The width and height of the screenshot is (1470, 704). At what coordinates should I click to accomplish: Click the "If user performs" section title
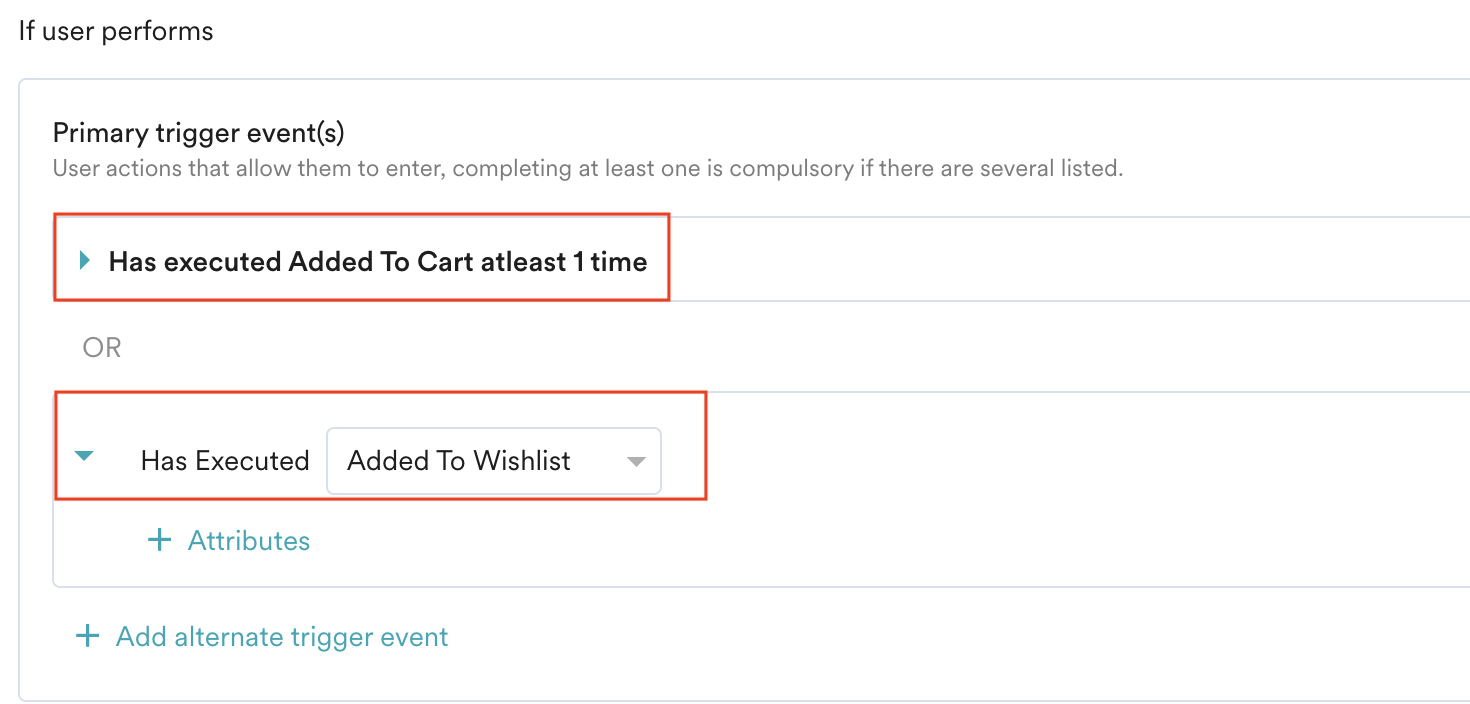116,31
